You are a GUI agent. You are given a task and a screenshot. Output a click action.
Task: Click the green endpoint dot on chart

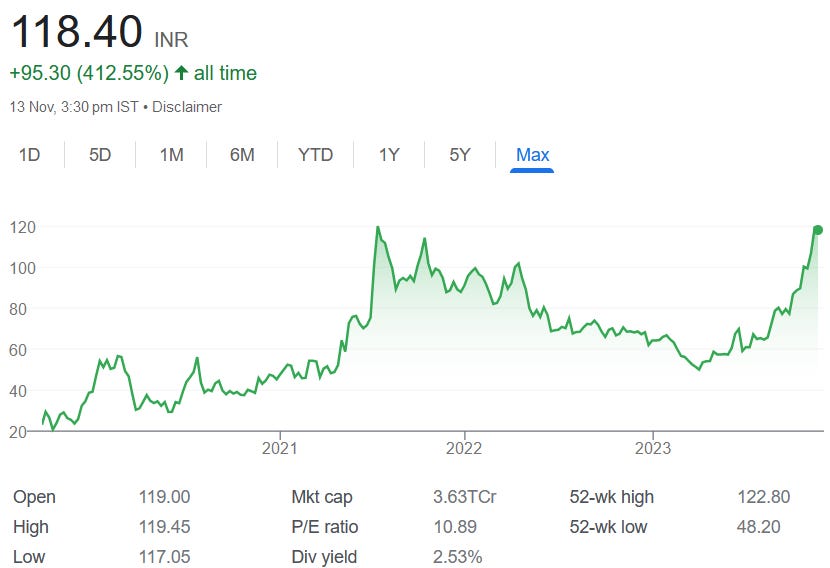pyautogui.click(x=818, y=230)
